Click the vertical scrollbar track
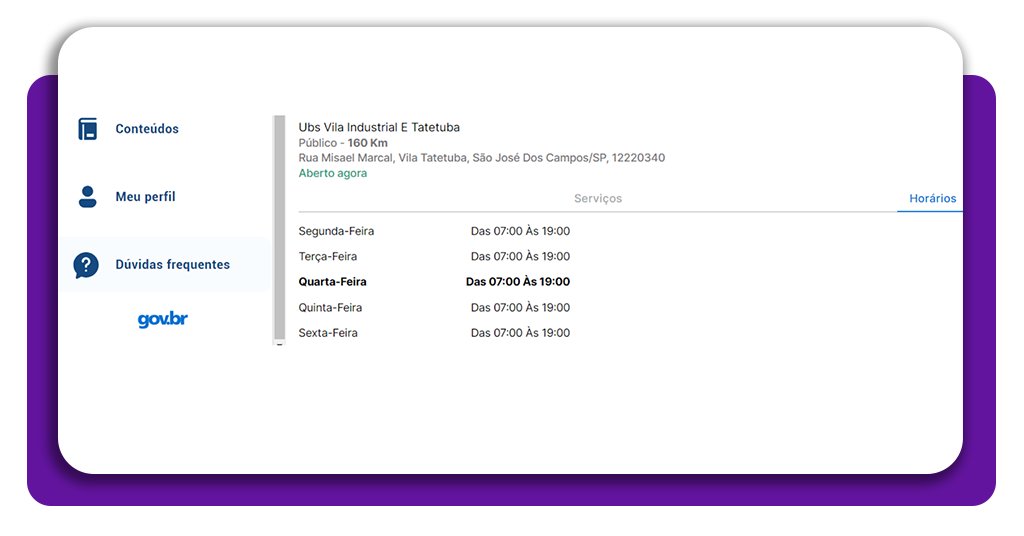 pyautogui.click(x=280, y=227)
